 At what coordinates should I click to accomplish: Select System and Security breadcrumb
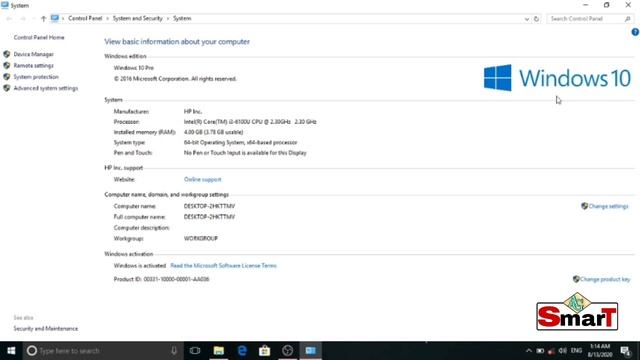138,18
